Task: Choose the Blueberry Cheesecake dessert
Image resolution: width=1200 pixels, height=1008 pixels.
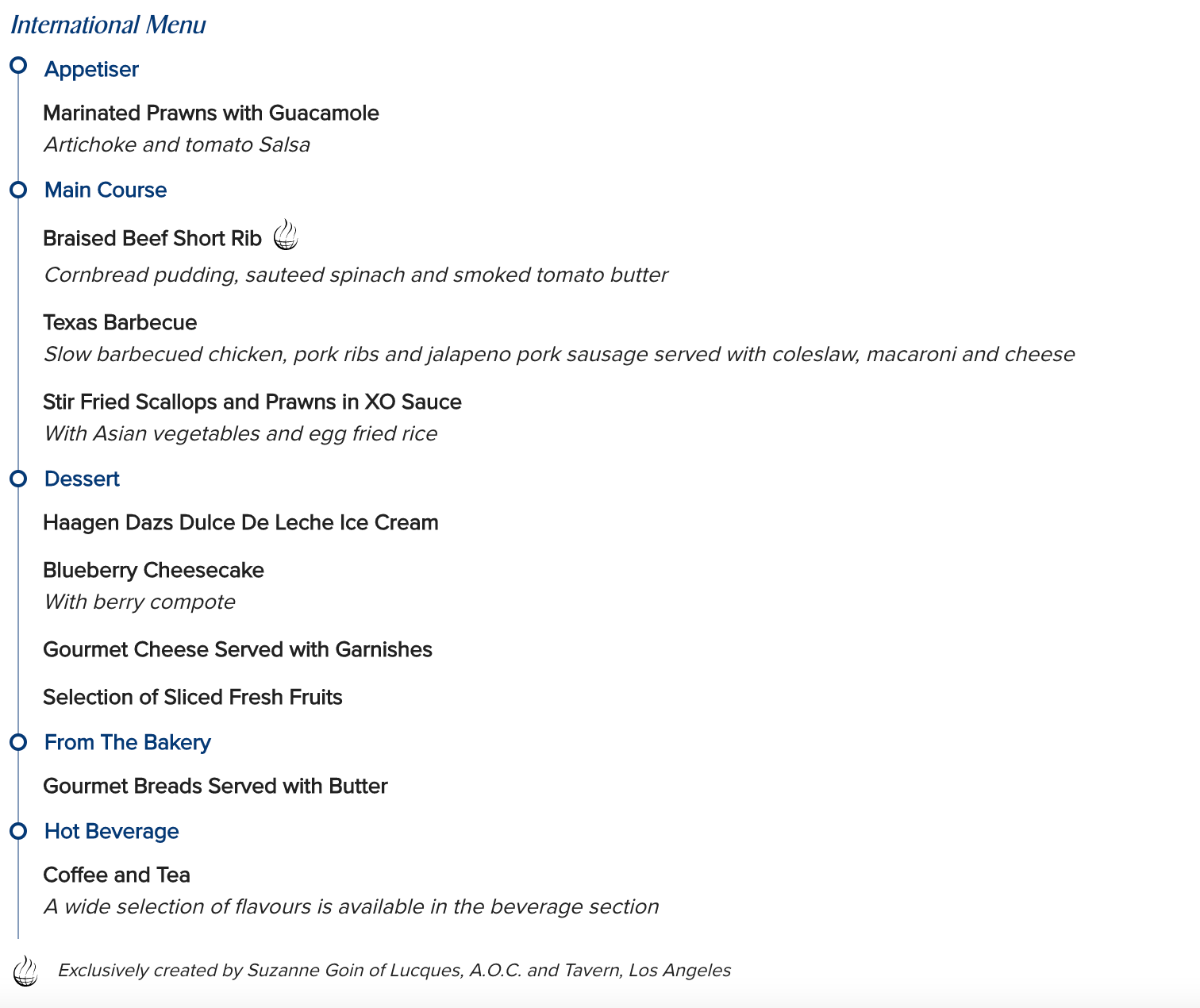Action: pos(153,571)
